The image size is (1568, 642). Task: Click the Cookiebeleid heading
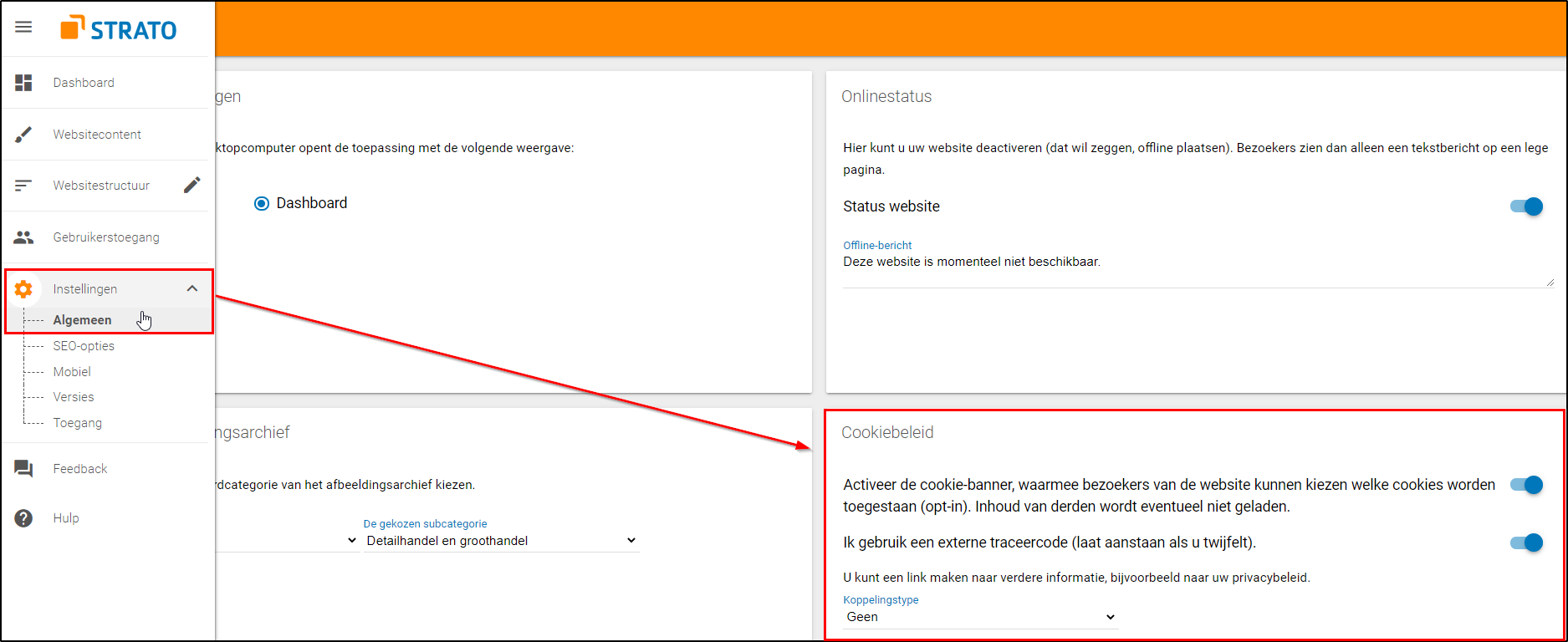pyautogui.click(x=887, y=432)
